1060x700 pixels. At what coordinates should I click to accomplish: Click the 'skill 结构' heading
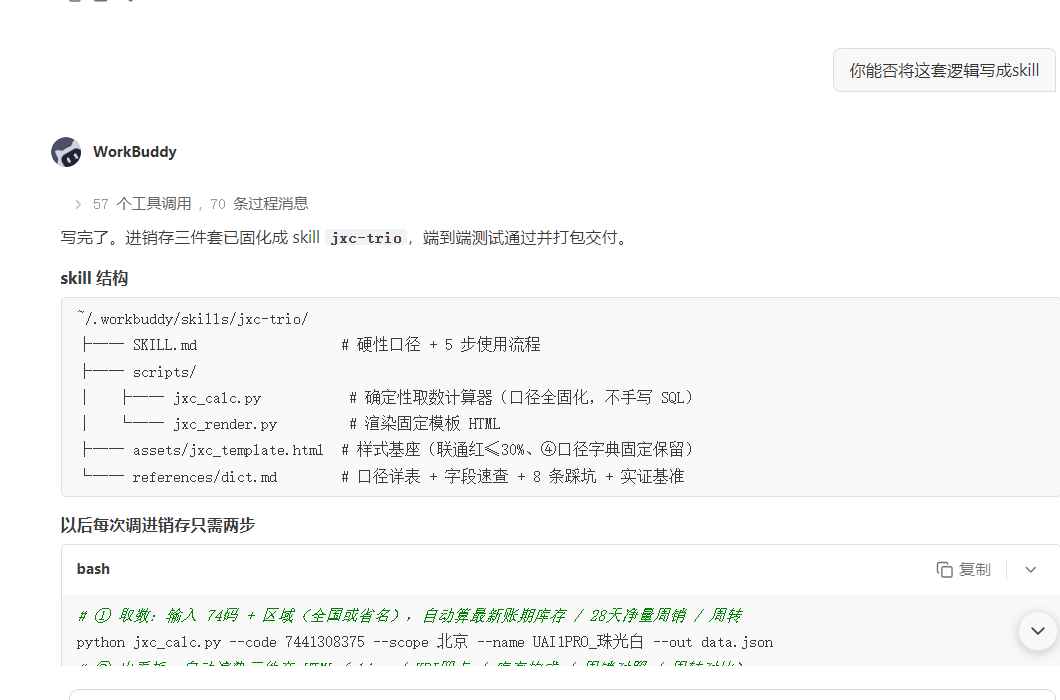tap(94, 278)
